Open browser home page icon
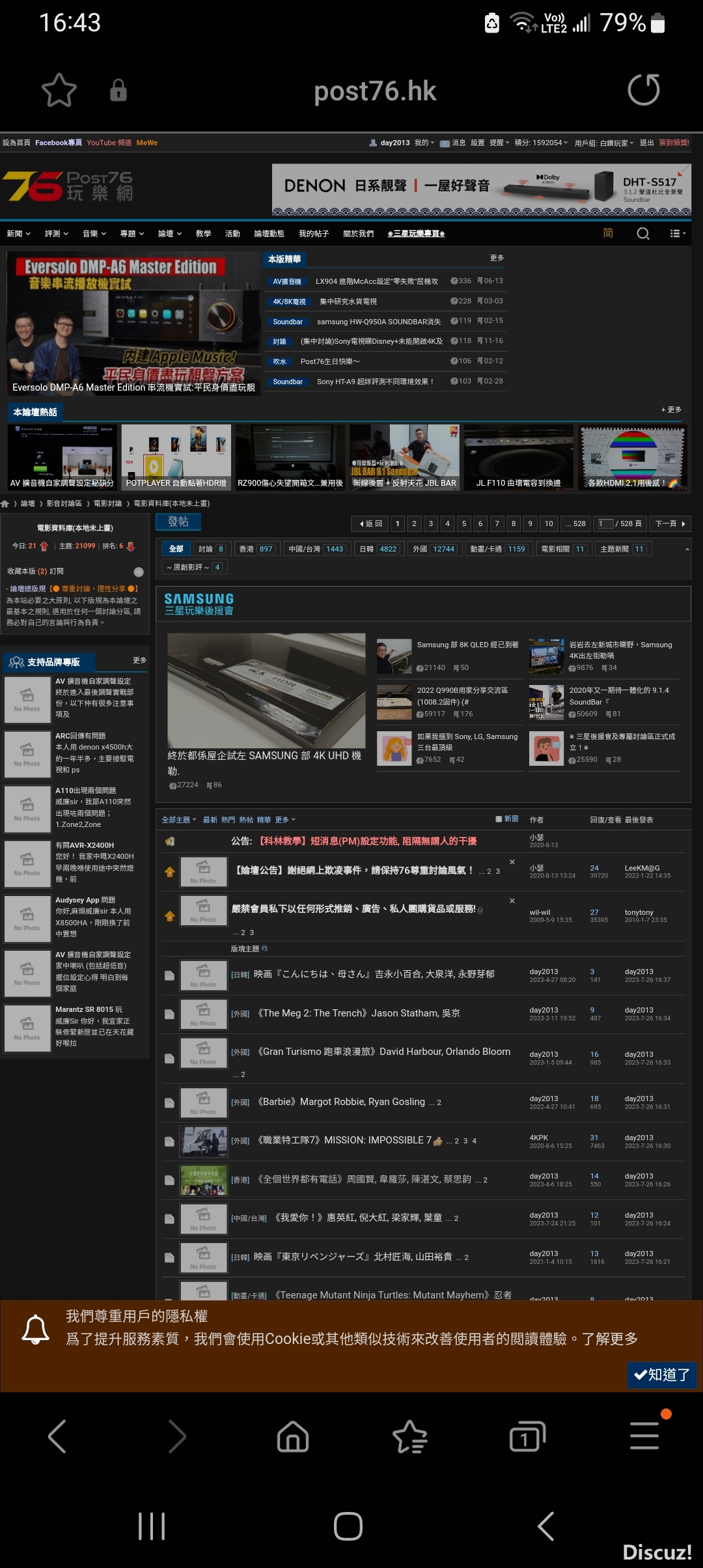 pos(293,1436)
